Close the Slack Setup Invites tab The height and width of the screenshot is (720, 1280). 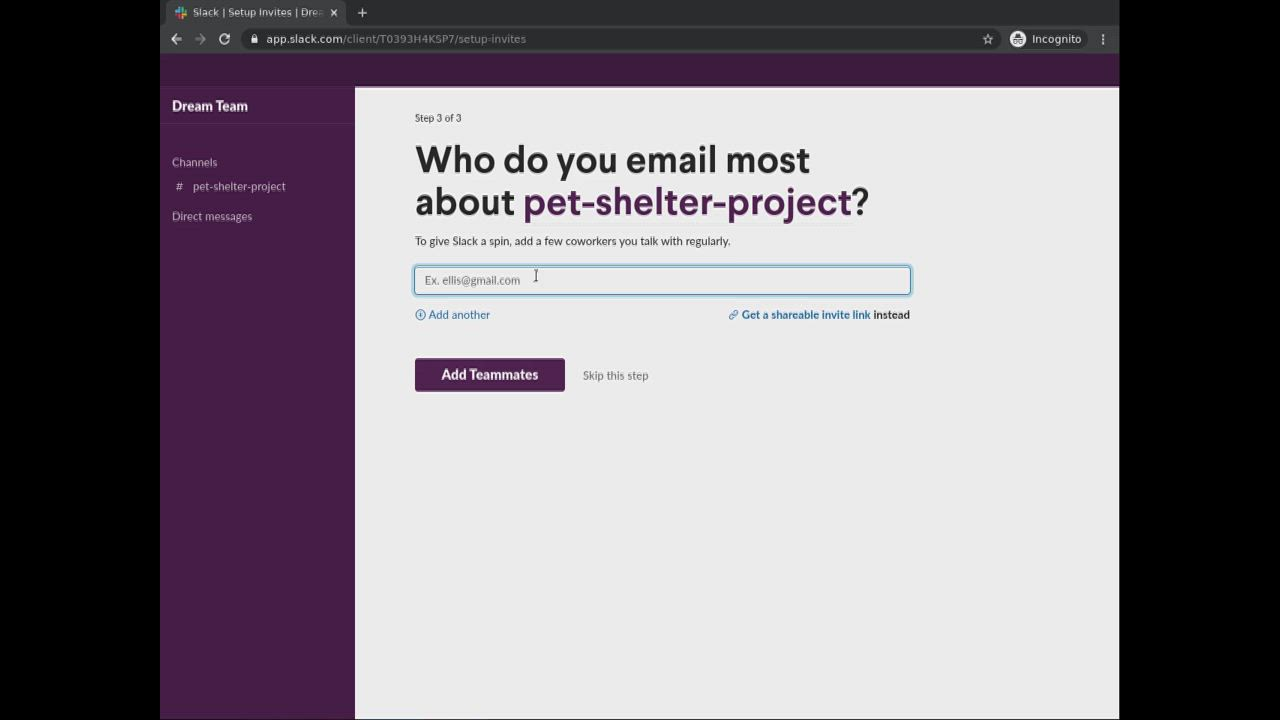coord(334,13)
